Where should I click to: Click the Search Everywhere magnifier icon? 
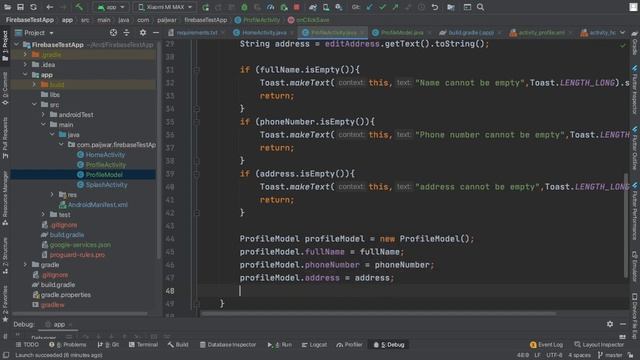(x=480, y=7)
